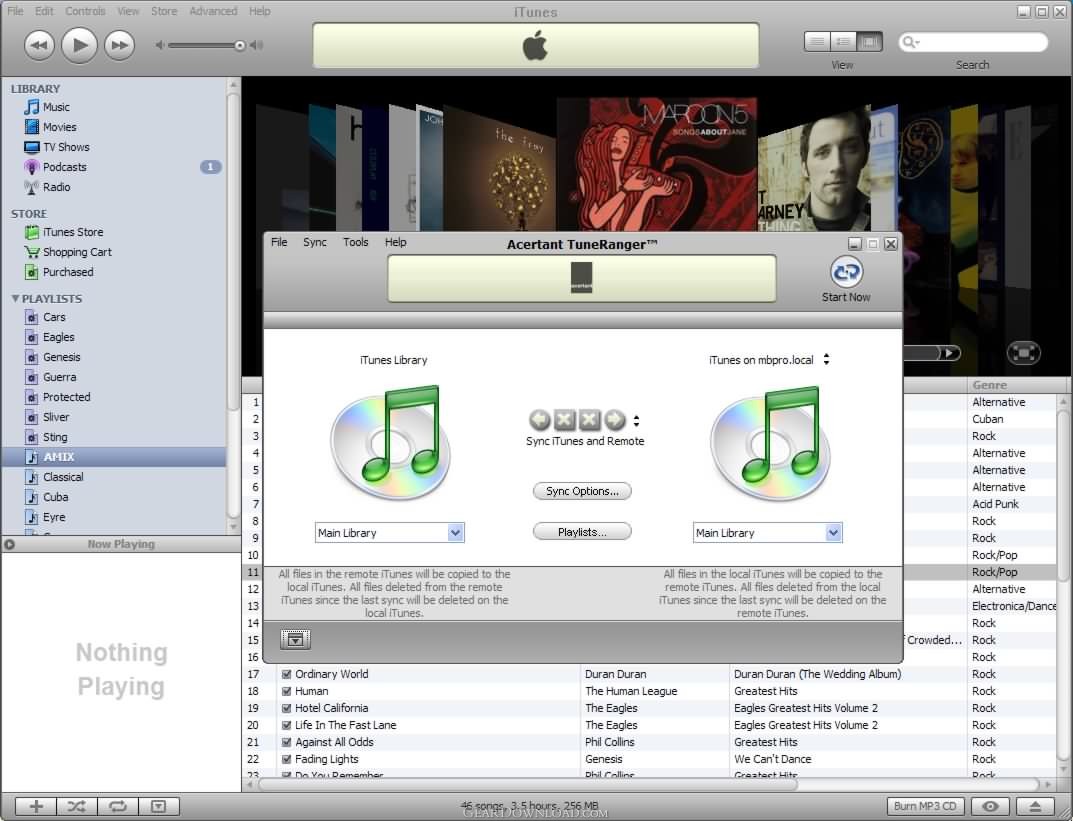Toggle shuffle playback button
1073x821 pixels.
[77, 807]
